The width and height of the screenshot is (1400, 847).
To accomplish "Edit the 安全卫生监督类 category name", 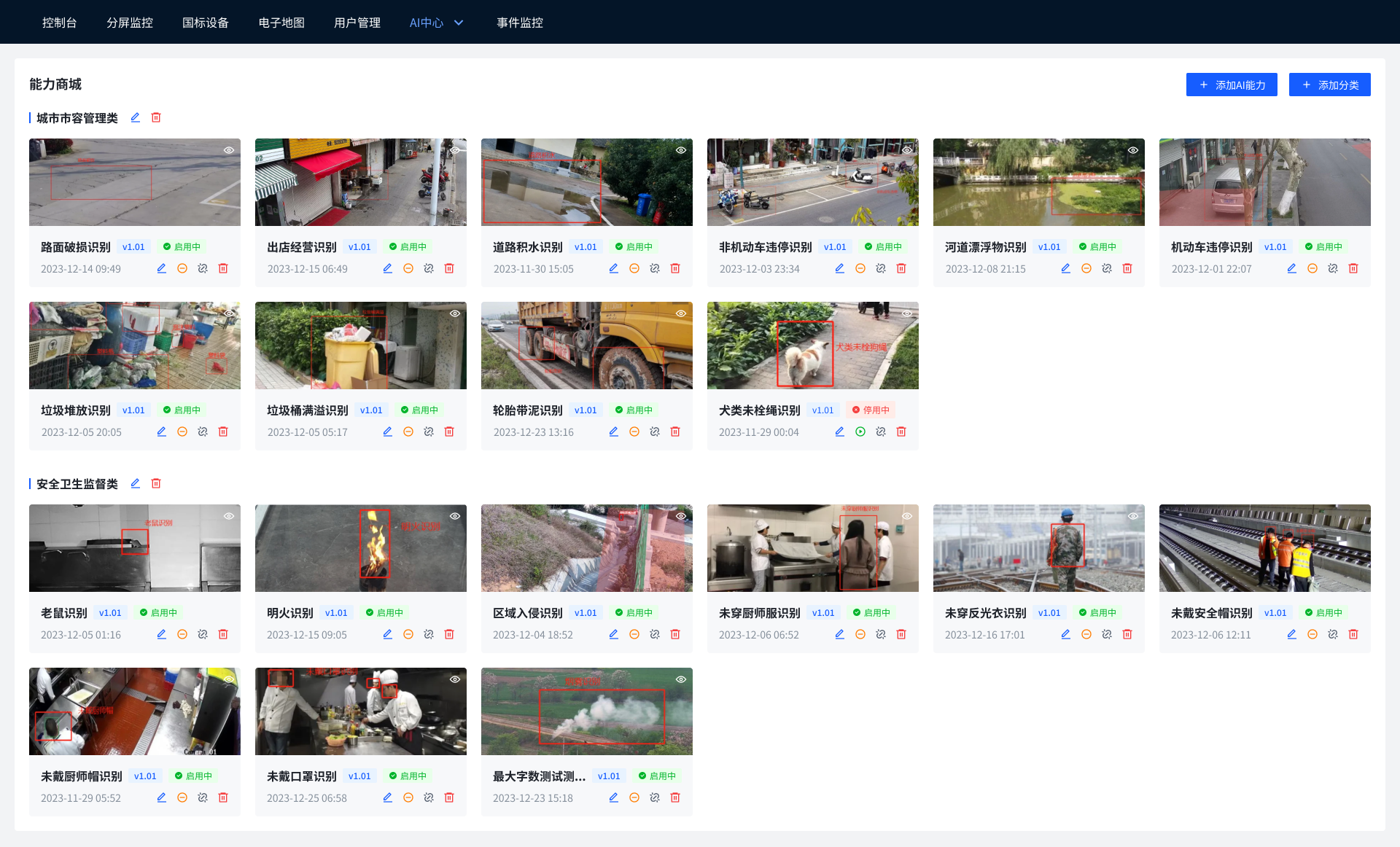I will (135, 483).
